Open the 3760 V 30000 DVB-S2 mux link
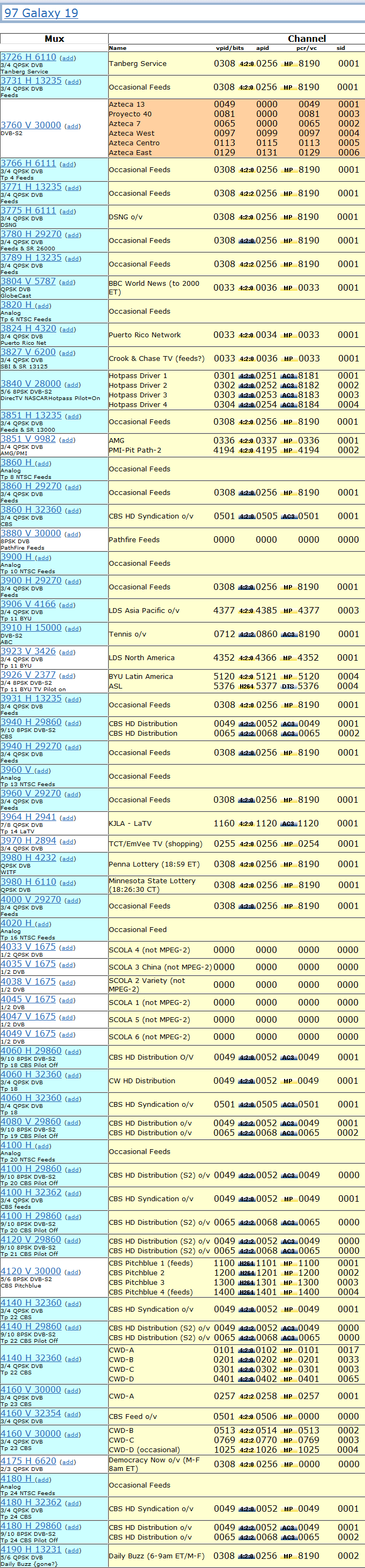The image size is (365, 1568). point(31,125)
